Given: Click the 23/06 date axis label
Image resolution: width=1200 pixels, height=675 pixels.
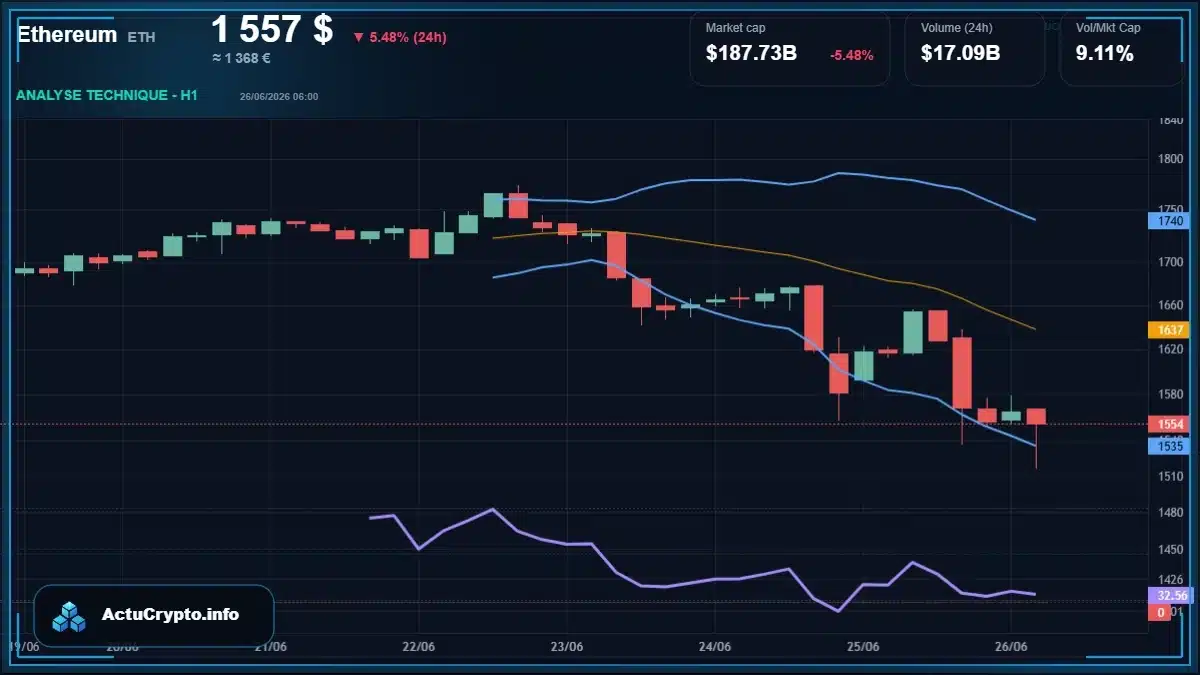Looking at the screenshot, I should 566,647.
